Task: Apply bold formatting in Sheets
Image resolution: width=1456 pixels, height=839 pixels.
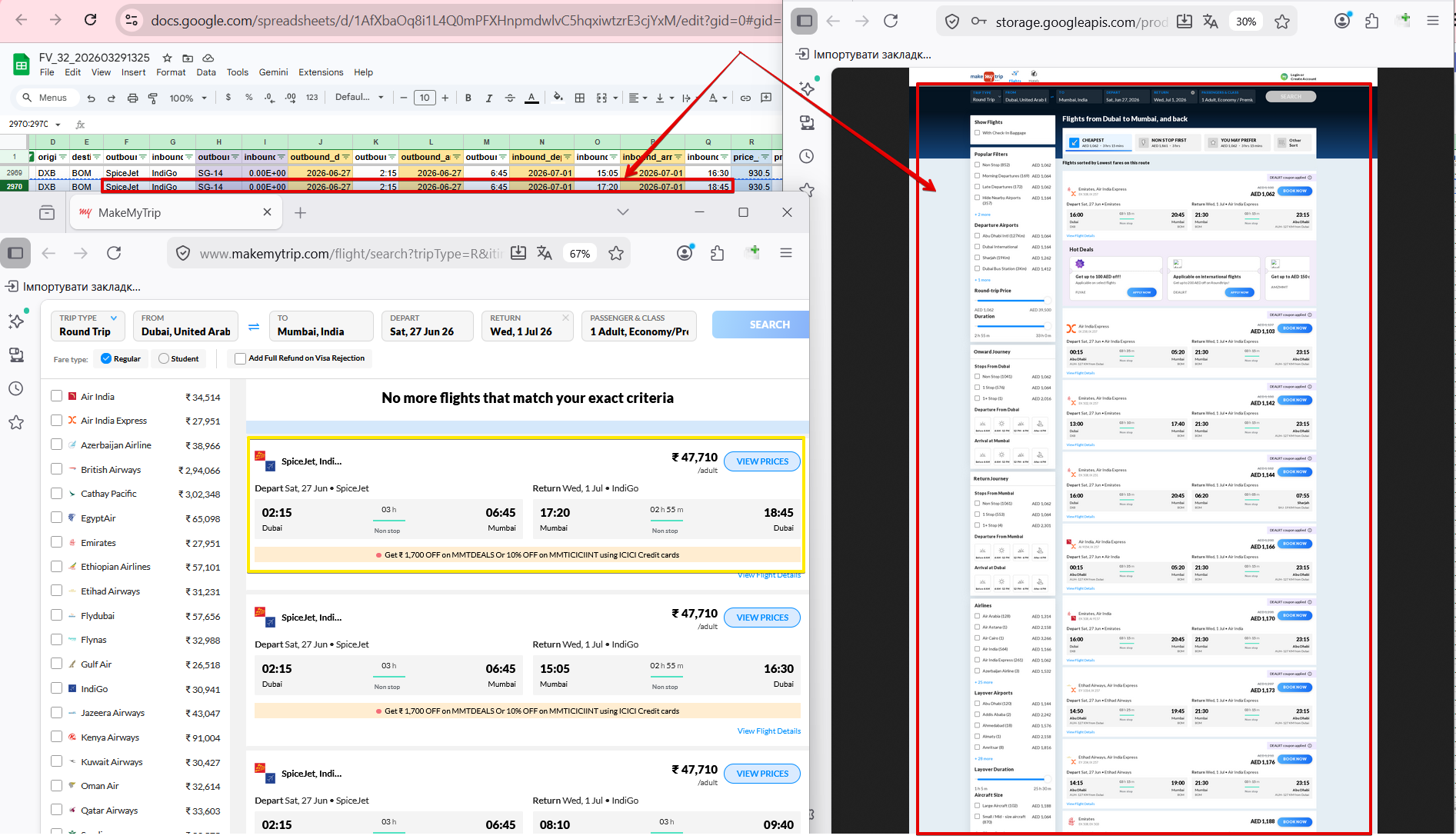Action: pos(468,98)
